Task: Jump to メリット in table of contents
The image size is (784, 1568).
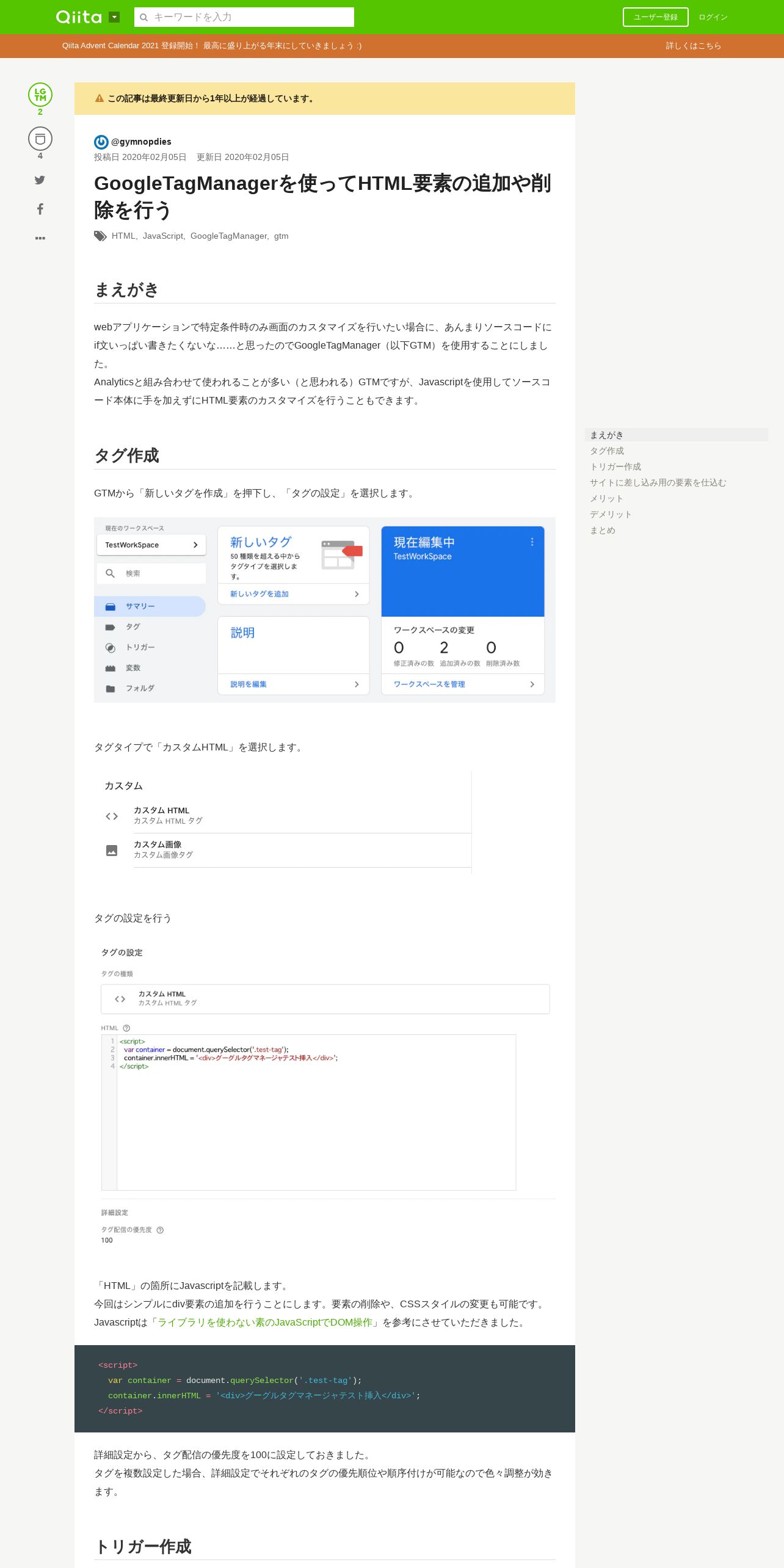Action: 606,498
